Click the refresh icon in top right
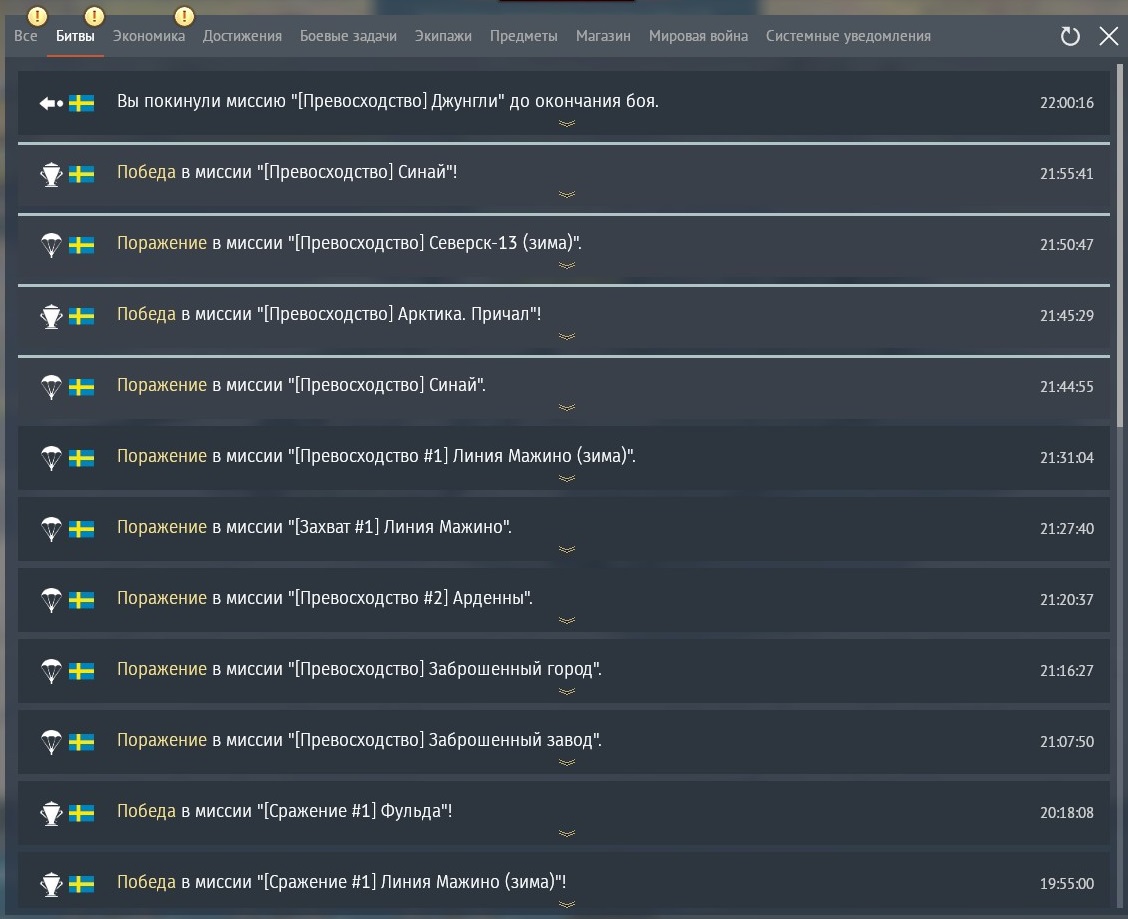This screenshot has height=919, width=1128. tap(1070, 37)
